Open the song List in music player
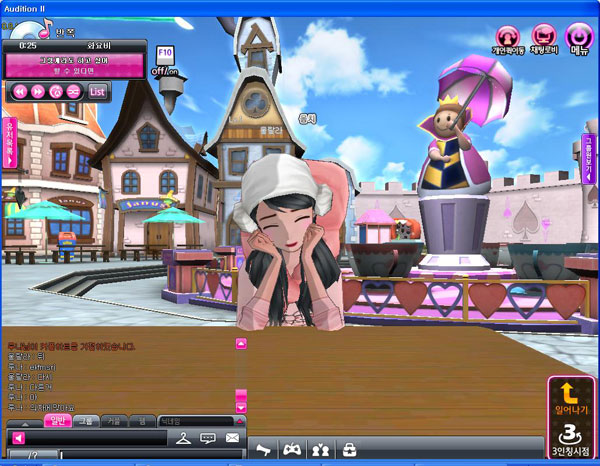The image size is (600, 466). pos(97,91)
